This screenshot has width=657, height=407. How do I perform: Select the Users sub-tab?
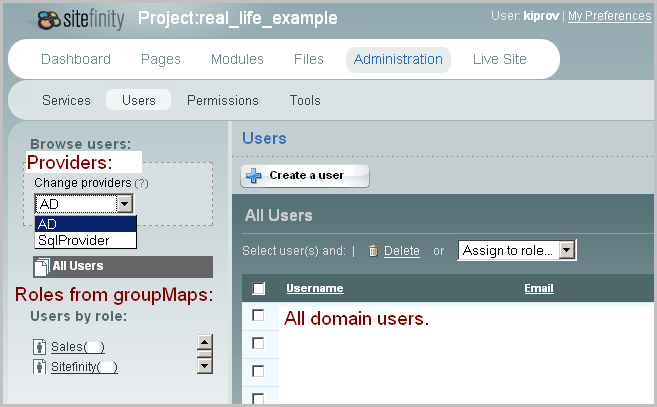point(139,100)
